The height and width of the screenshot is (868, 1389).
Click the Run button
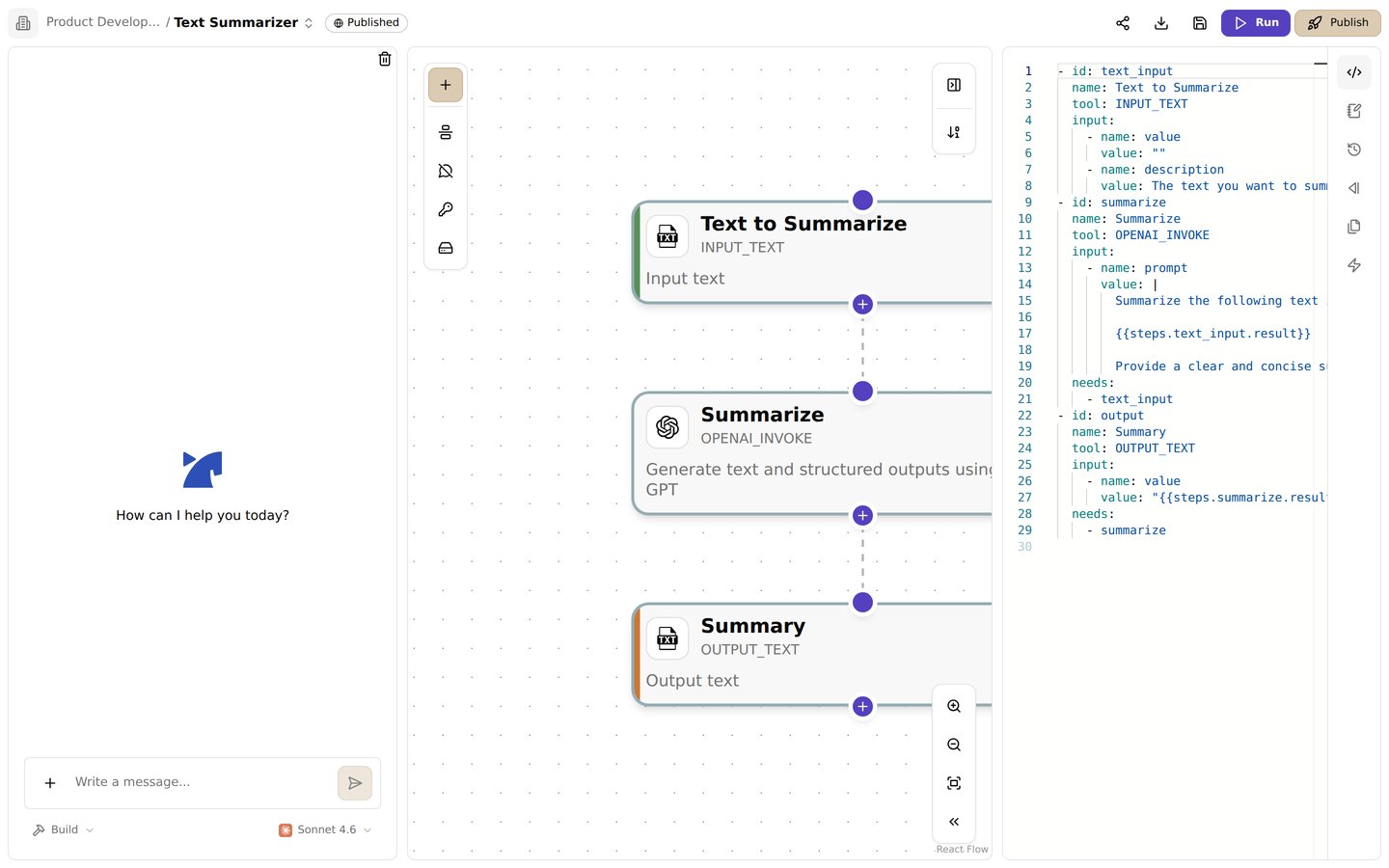click(x=1256, y=23)
